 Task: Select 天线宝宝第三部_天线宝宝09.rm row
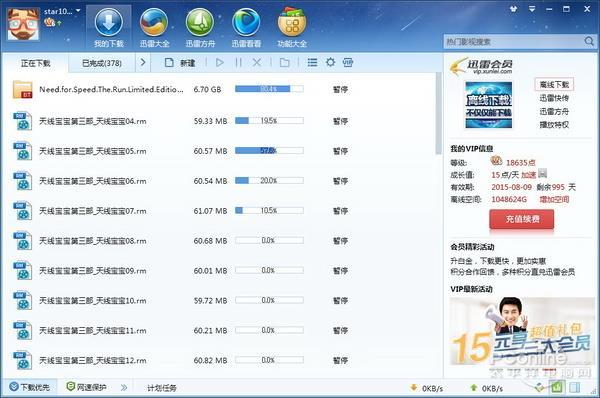pos(218,271)
